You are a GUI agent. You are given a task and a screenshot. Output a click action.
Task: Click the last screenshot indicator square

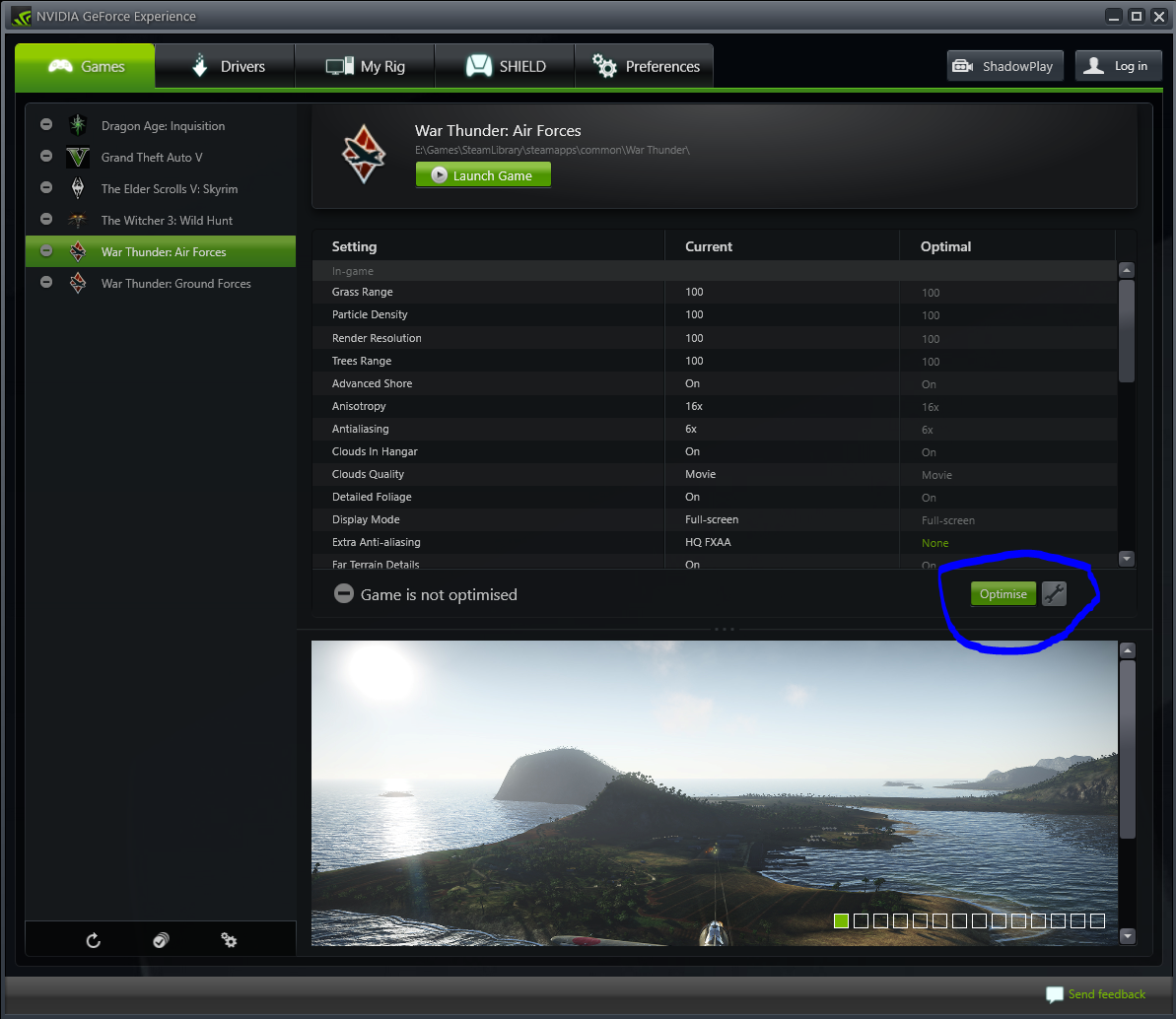(1097, 920)
